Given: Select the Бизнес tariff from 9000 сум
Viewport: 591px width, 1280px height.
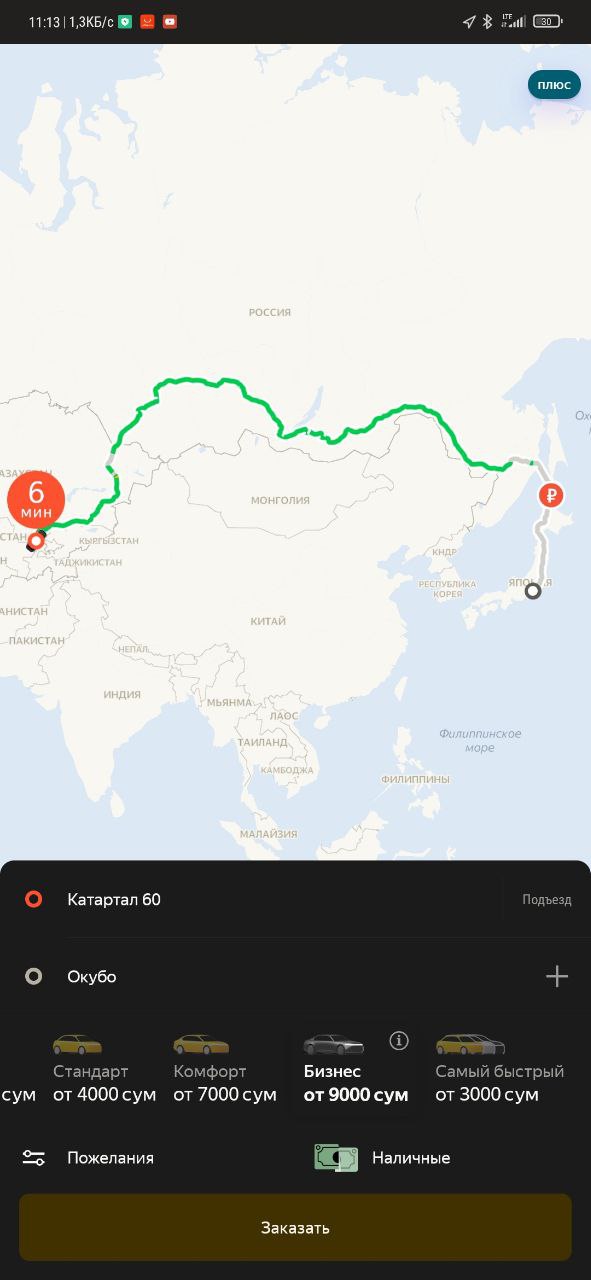Looking at the screenshot, I should click(356, 1070).
